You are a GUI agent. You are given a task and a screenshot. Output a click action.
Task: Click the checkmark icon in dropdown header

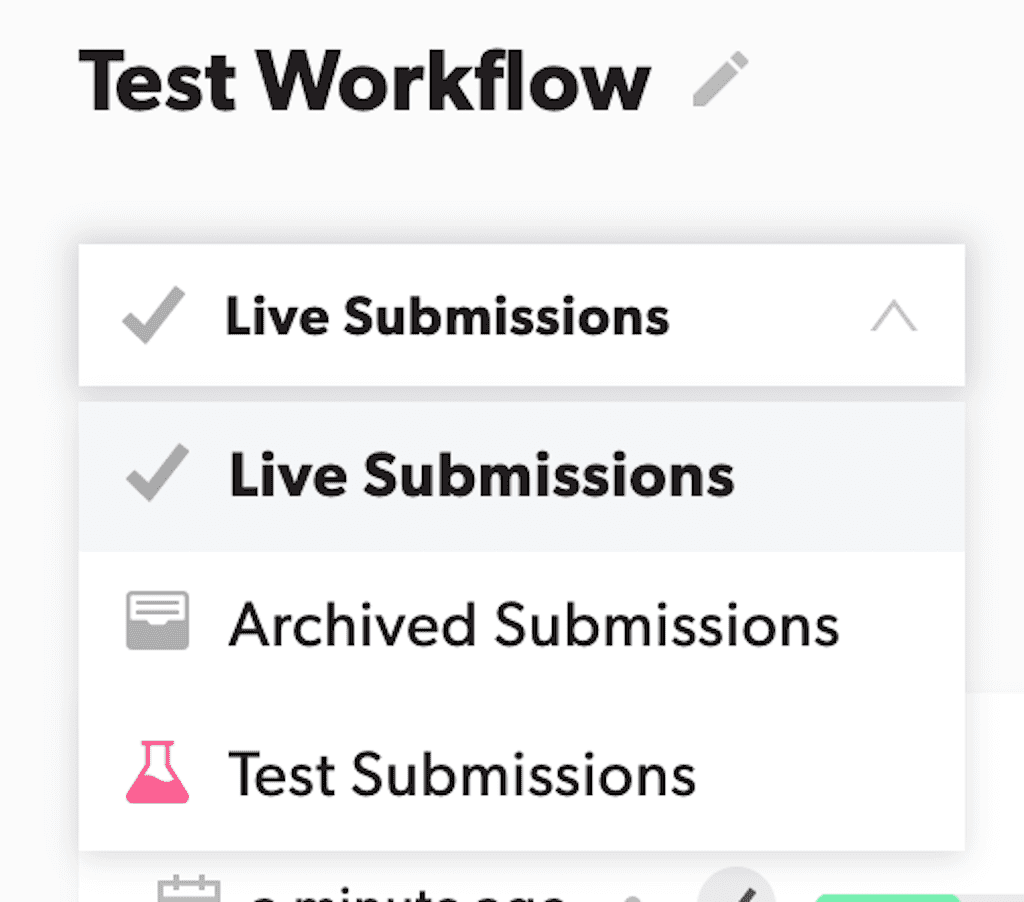tap(153, 315)
